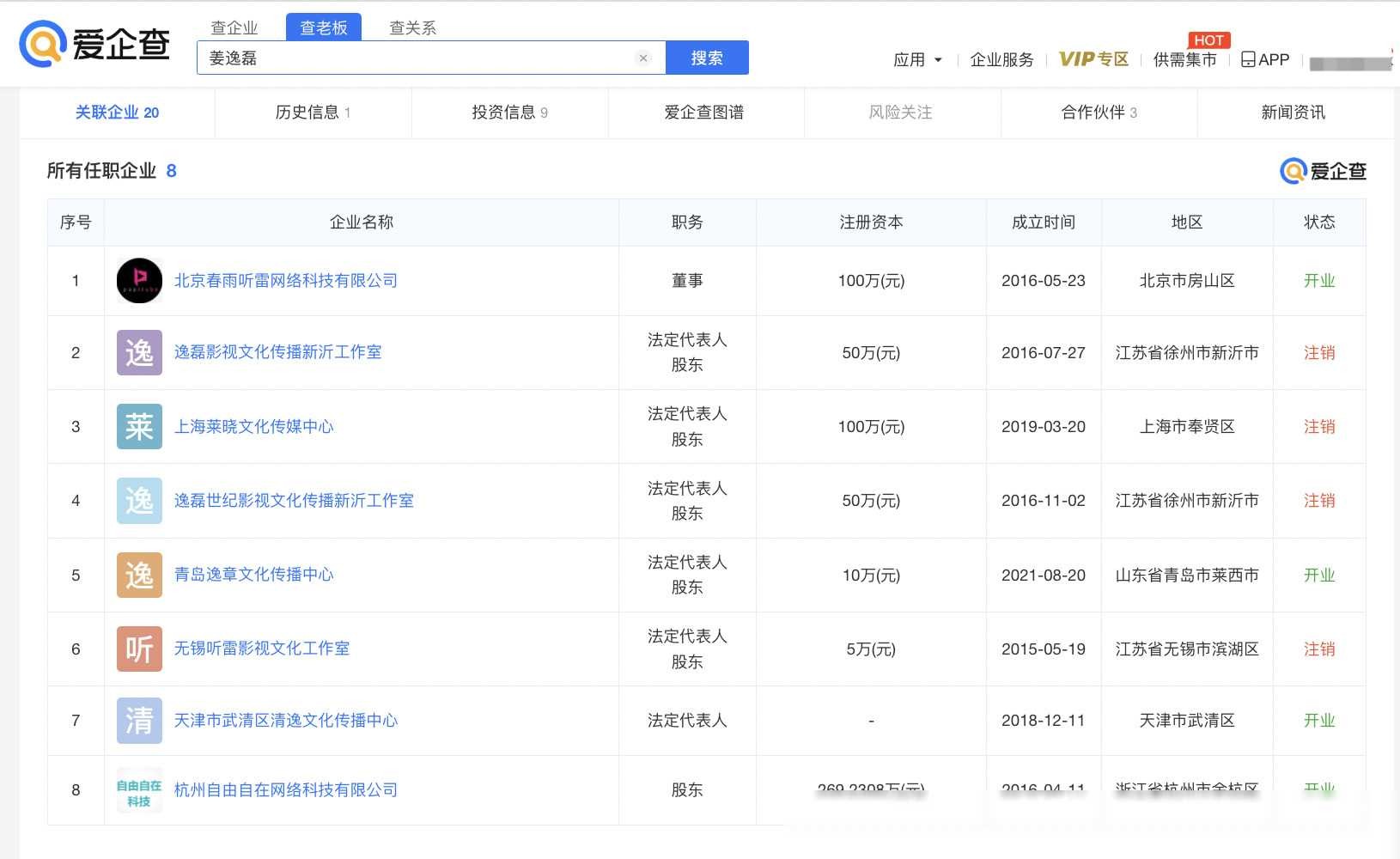Click the 北京春雨听雷 company logo icon

point(139,281)
